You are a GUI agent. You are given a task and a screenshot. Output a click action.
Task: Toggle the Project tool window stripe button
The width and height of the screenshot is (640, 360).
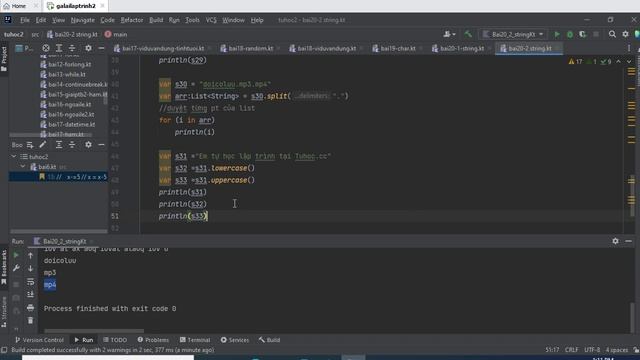tap(4, 59)
